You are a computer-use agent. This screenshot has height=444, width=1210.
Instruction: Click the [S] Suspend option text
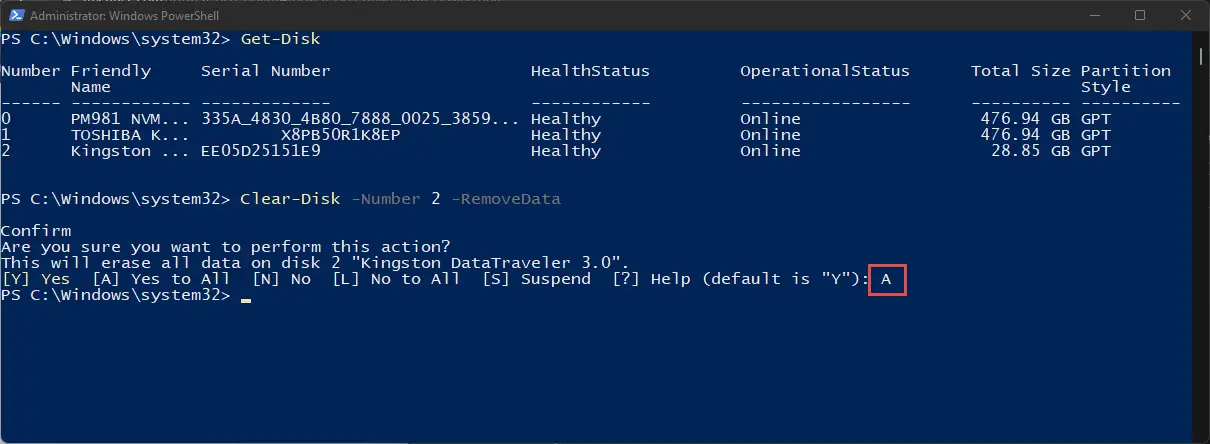(536, 279)
